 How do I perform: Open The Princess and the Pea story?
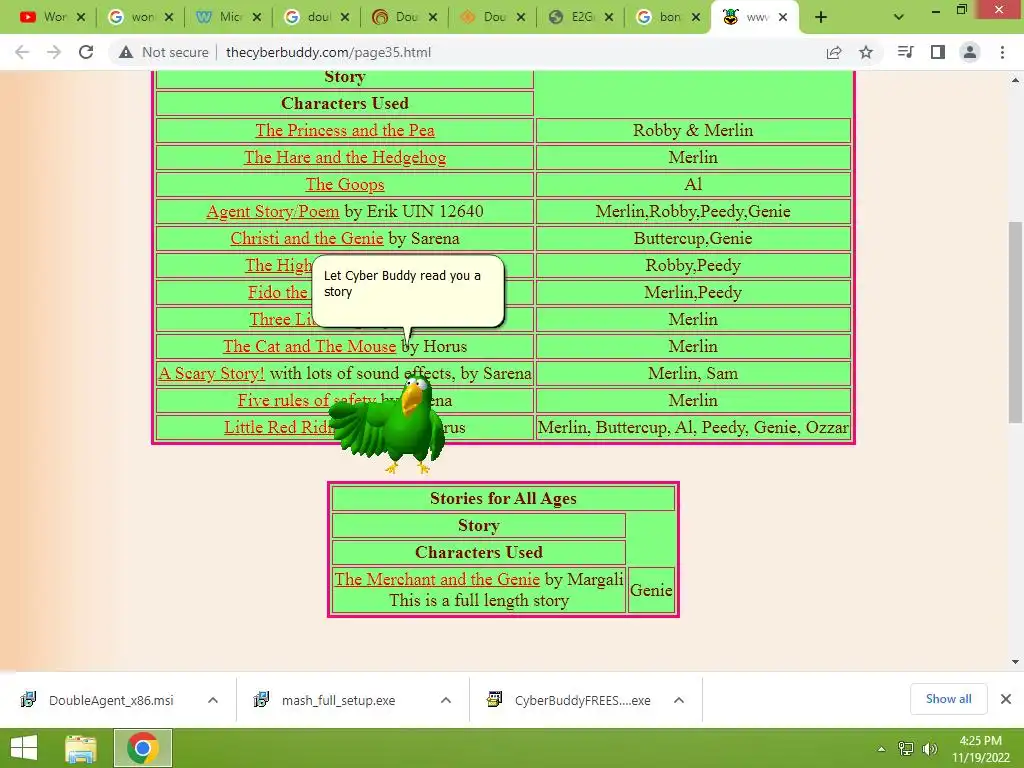pyautogui.click(x=345, y=130)
